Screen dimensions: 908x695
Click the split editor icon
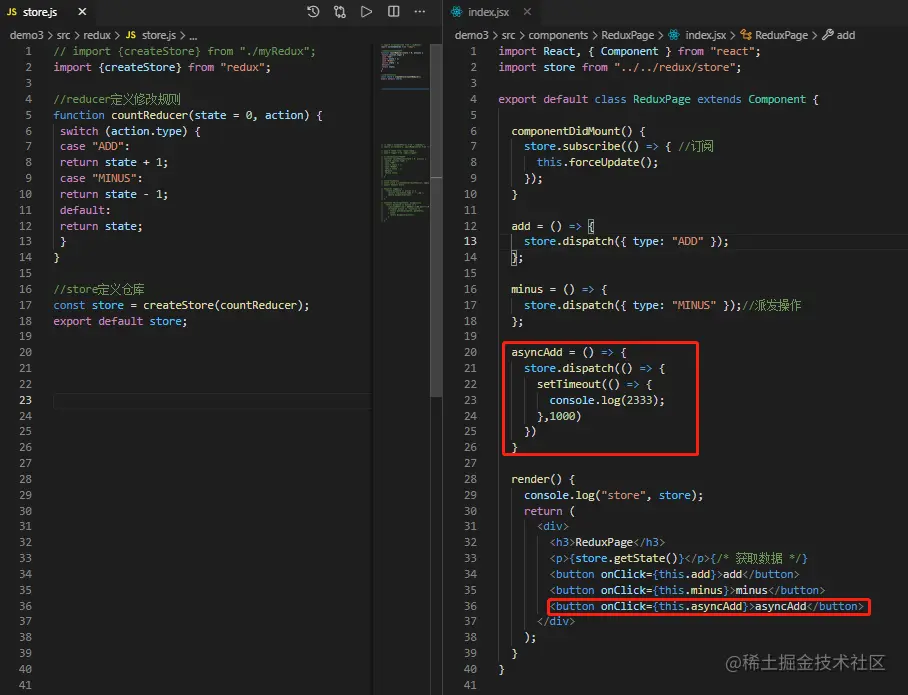(393, 12)
